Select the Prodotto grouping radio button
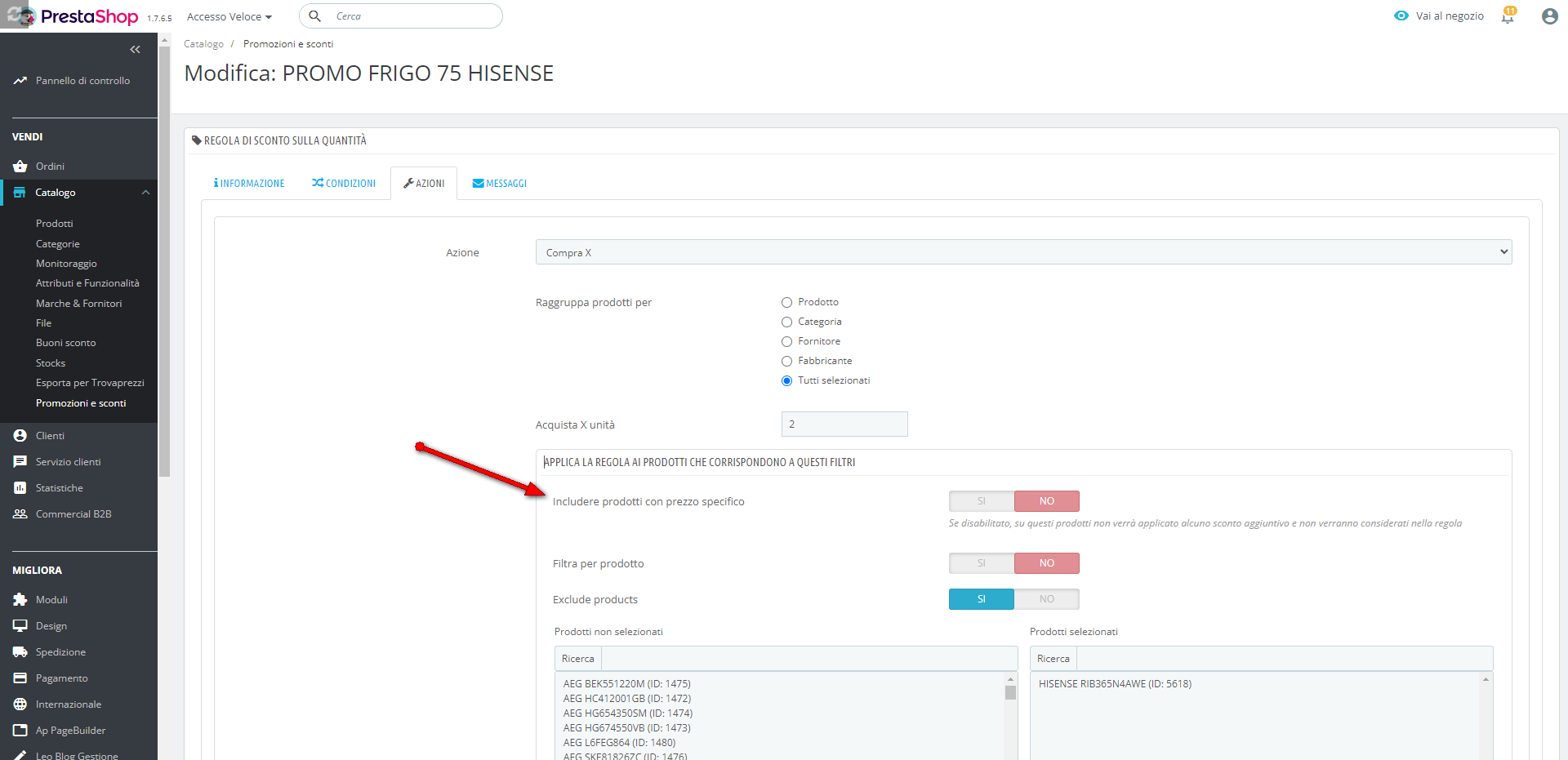 pos(787,303)
